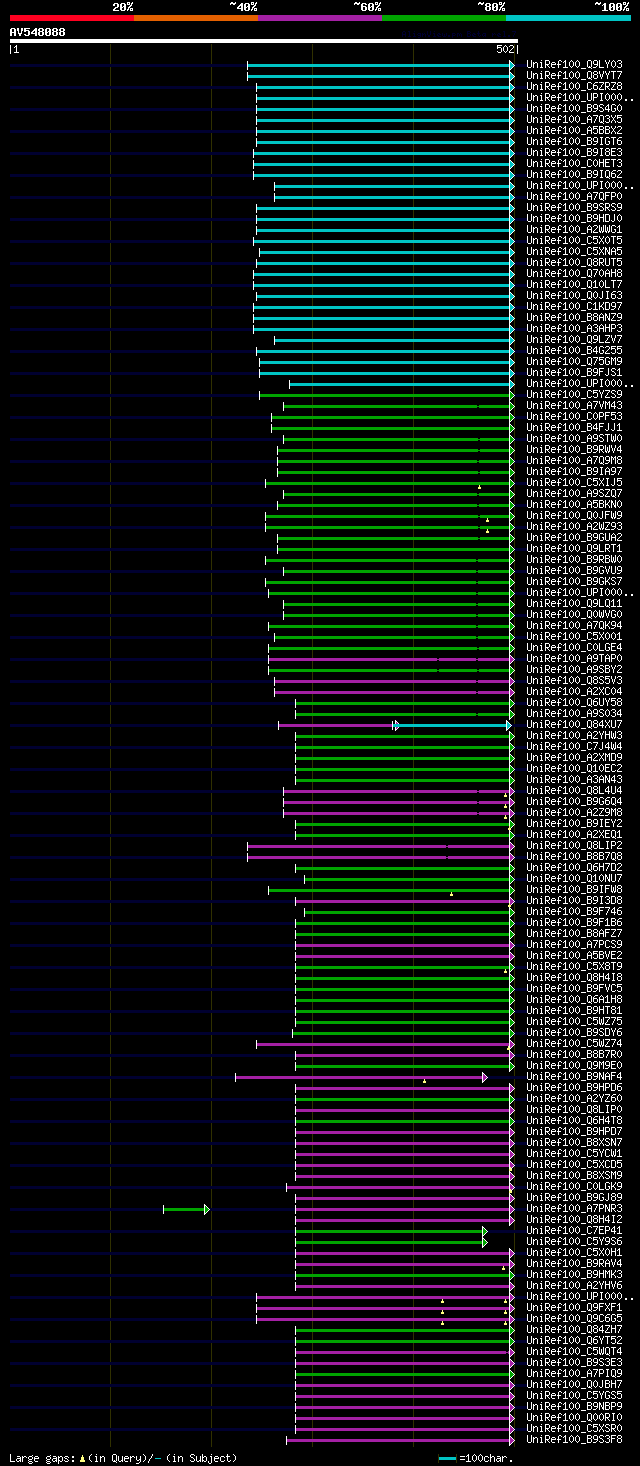
Task: Click the UniRef100_Q84XU7 entry
Action: tap(574, 724)
